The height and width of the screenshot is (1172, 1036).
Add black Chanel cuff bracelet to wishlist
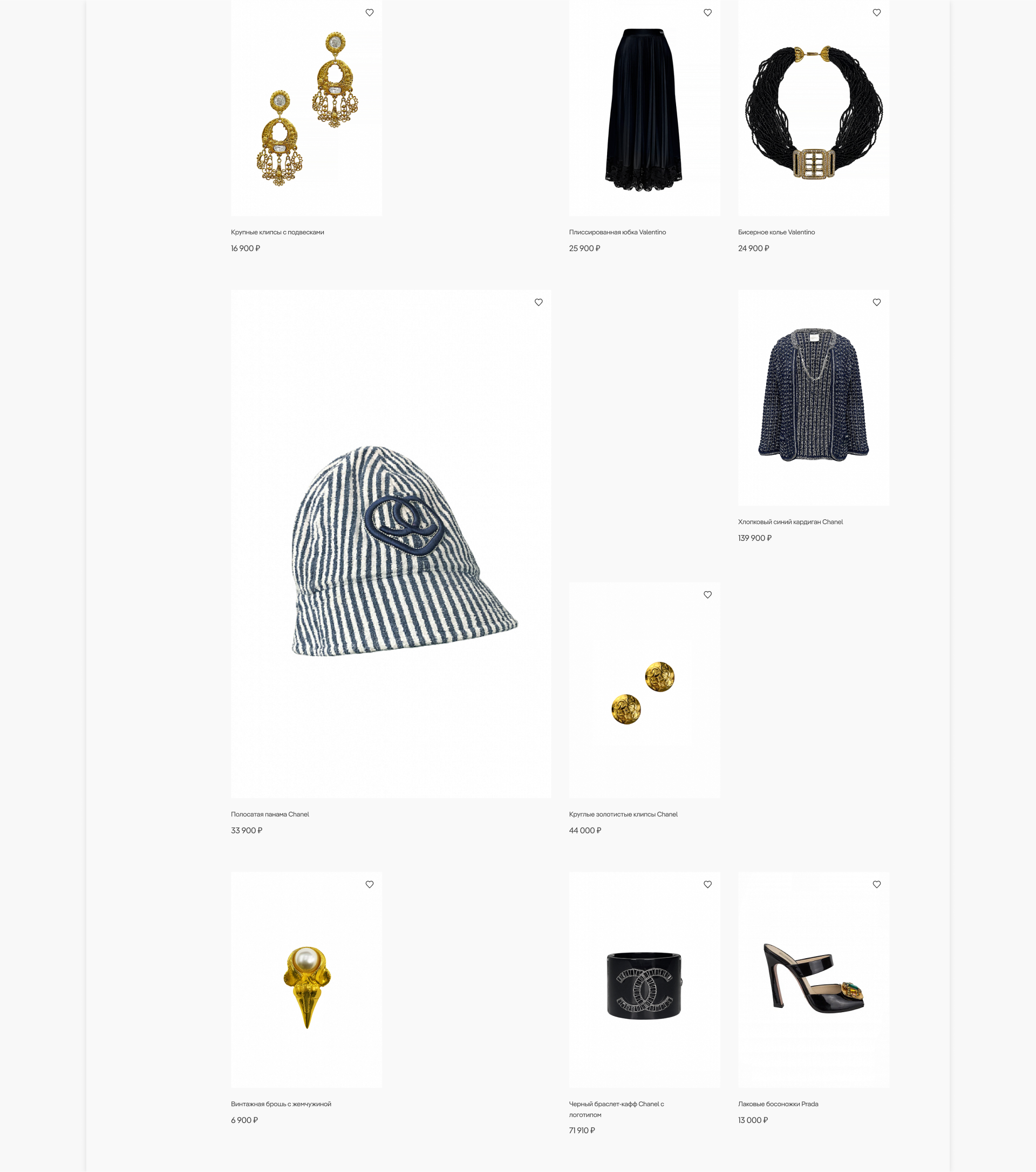(708, 884)
